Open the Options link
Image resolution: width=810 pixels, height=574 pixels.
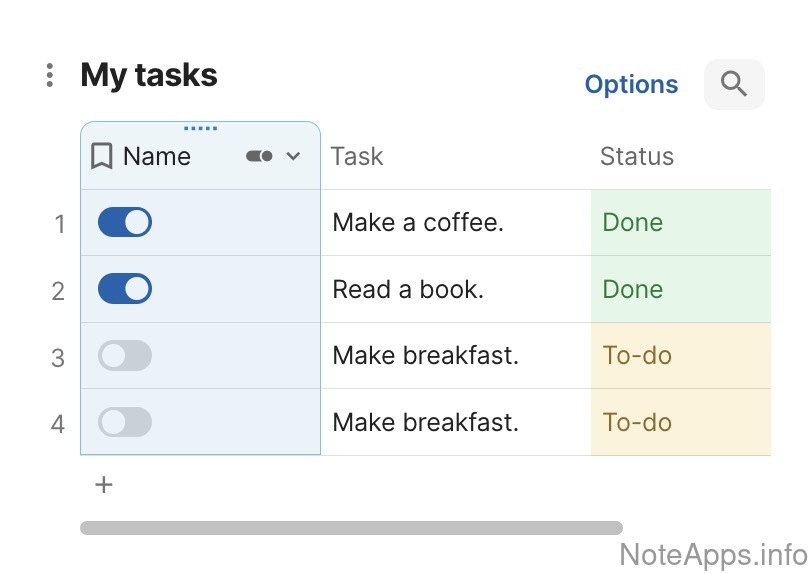(x=631, y=85)
